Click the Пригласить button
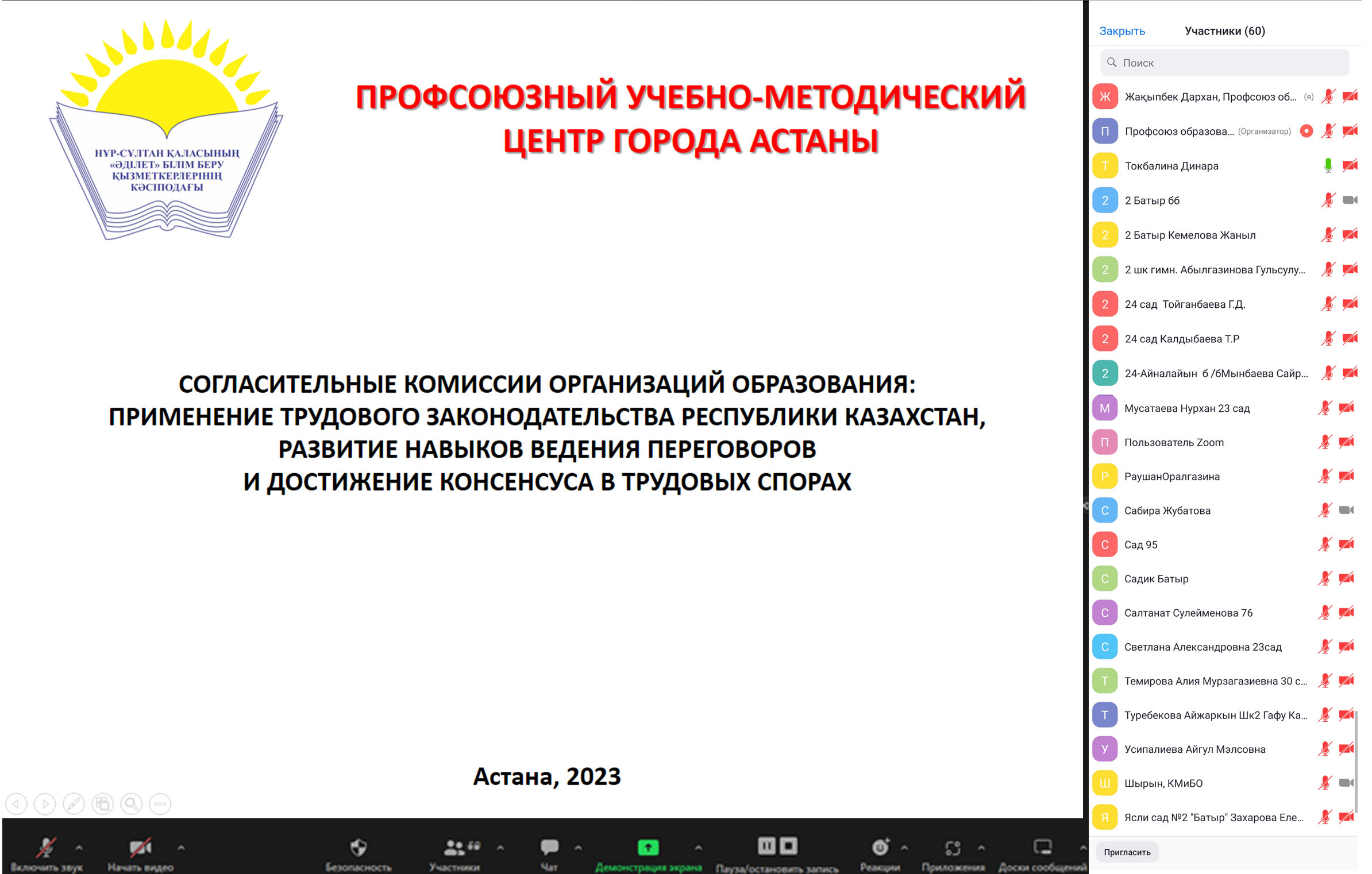Screen dimensions: 1372x874 (1127, 852)
